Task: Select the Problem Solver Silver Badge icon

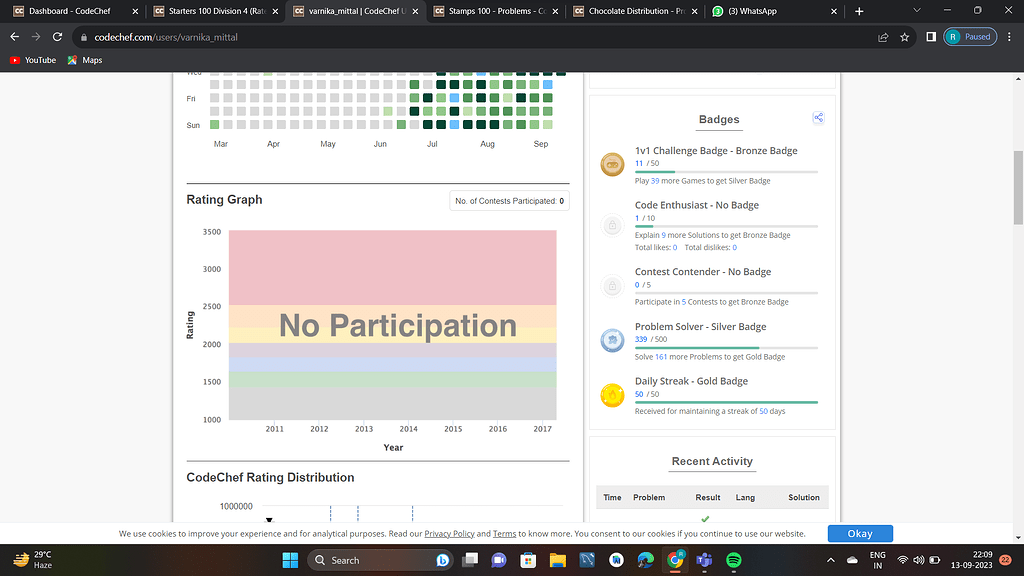Action: click(x=612, y=340)
